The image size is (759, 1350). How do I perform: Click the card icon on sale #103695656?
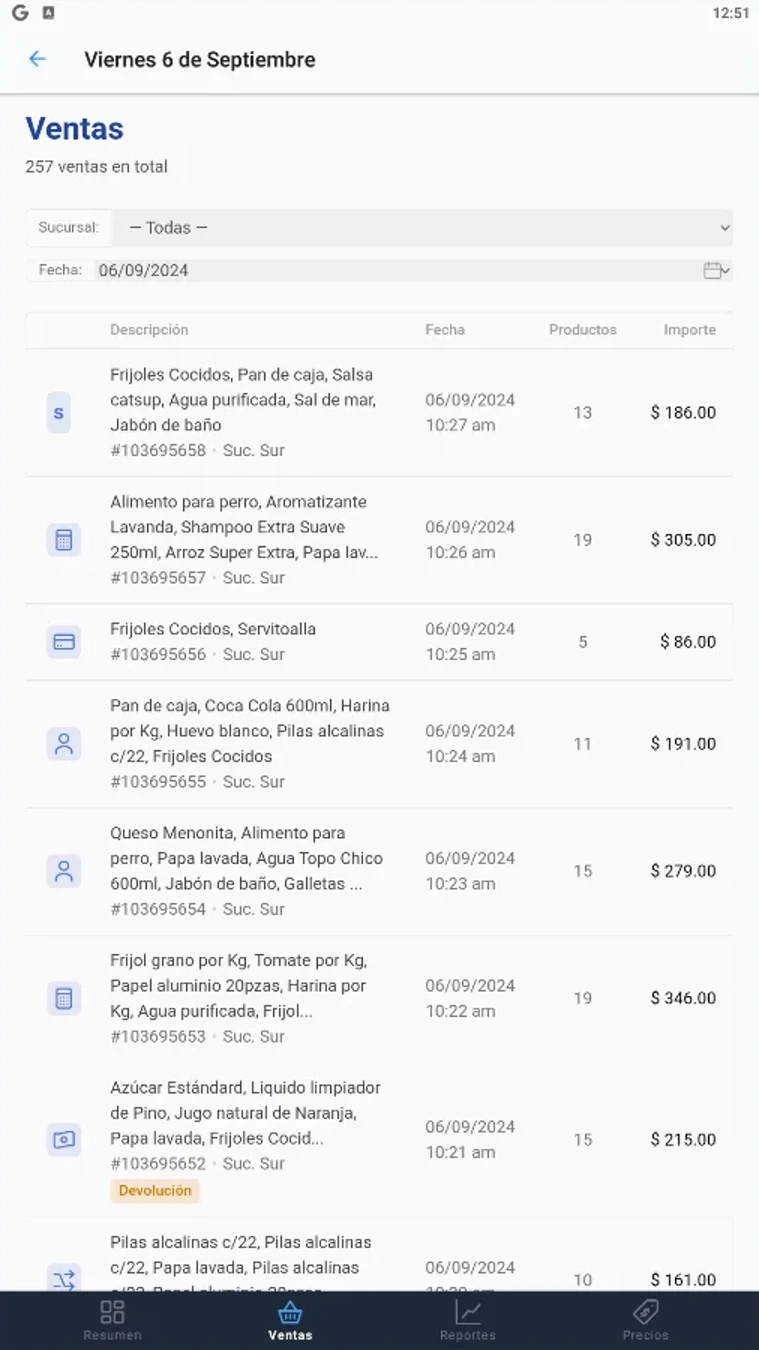tap(64, 642)
